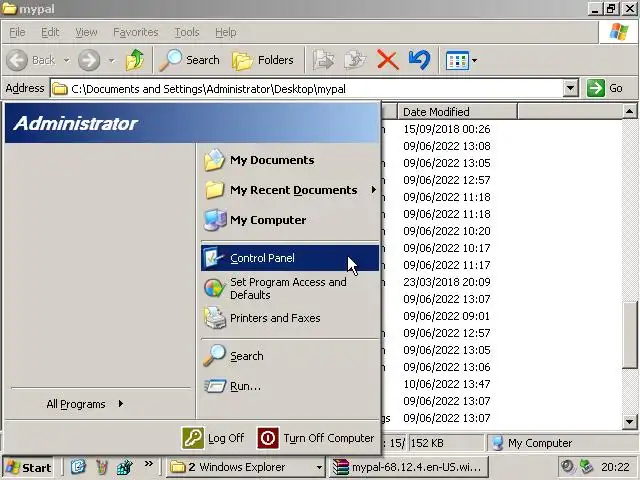Click the vertical scrollbar thumb
The height and width of the screenshot is (480, 640).
click(629, 336)
